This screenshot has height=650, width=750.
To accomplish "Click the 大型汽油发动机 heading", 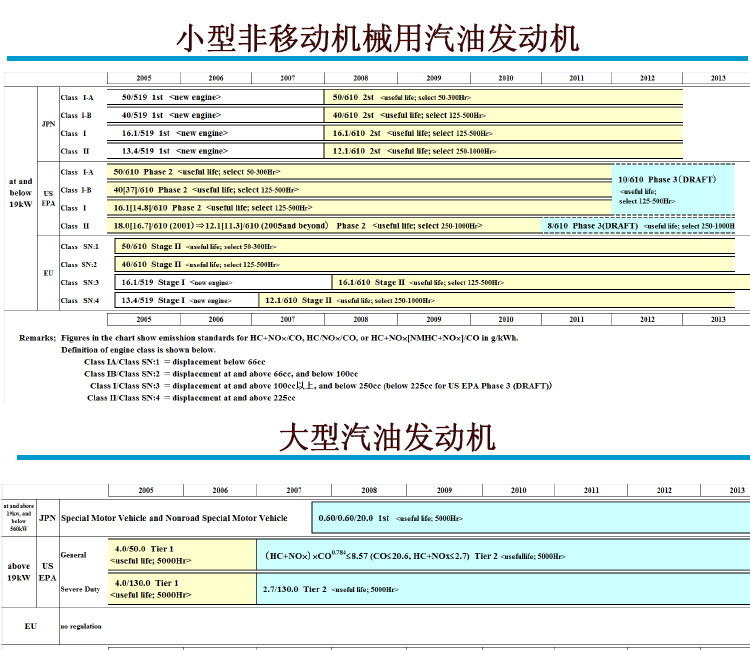I will click(x=386, y=437).
